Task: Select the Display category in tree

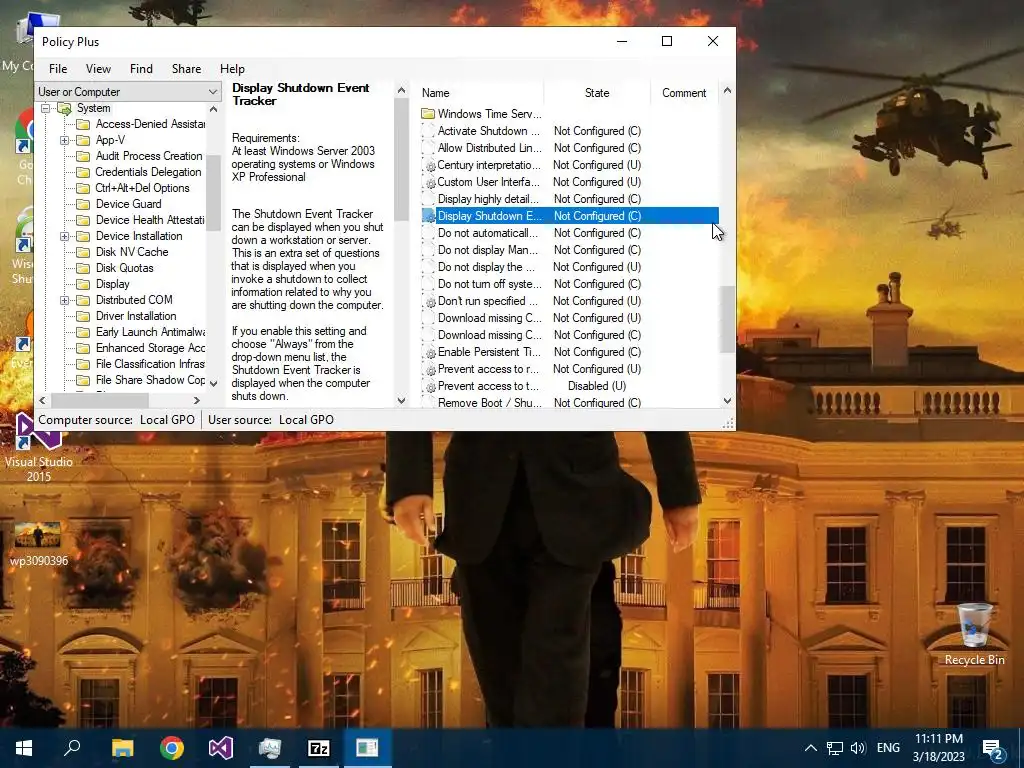Action: click(112, 284)
